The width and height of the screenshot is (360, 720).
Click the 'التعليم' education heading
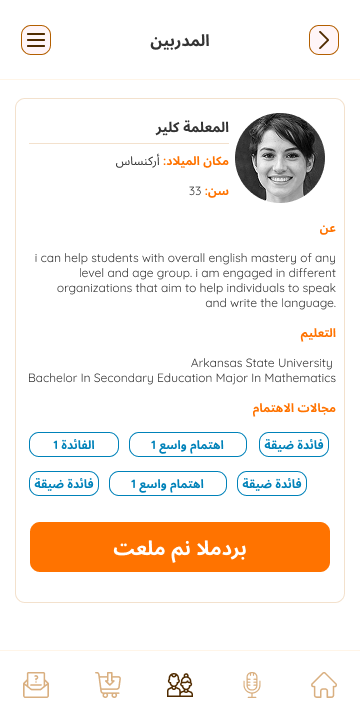(x=318, y=333)
